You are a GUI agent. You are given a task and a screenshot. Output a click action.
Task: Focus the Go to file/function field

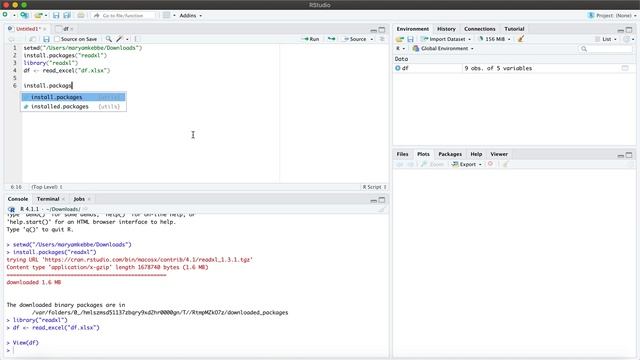pos(124,16)
